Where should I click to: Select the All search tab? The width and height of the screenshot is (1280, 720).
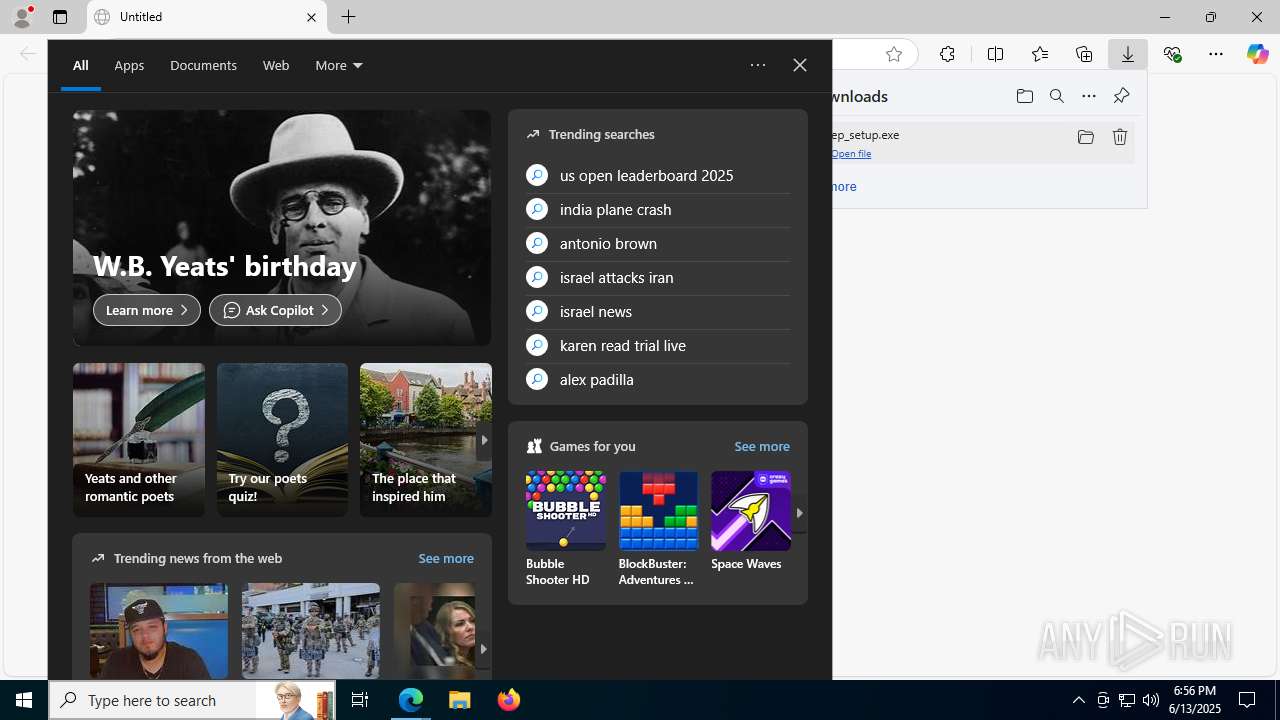[x=81, y=65]
